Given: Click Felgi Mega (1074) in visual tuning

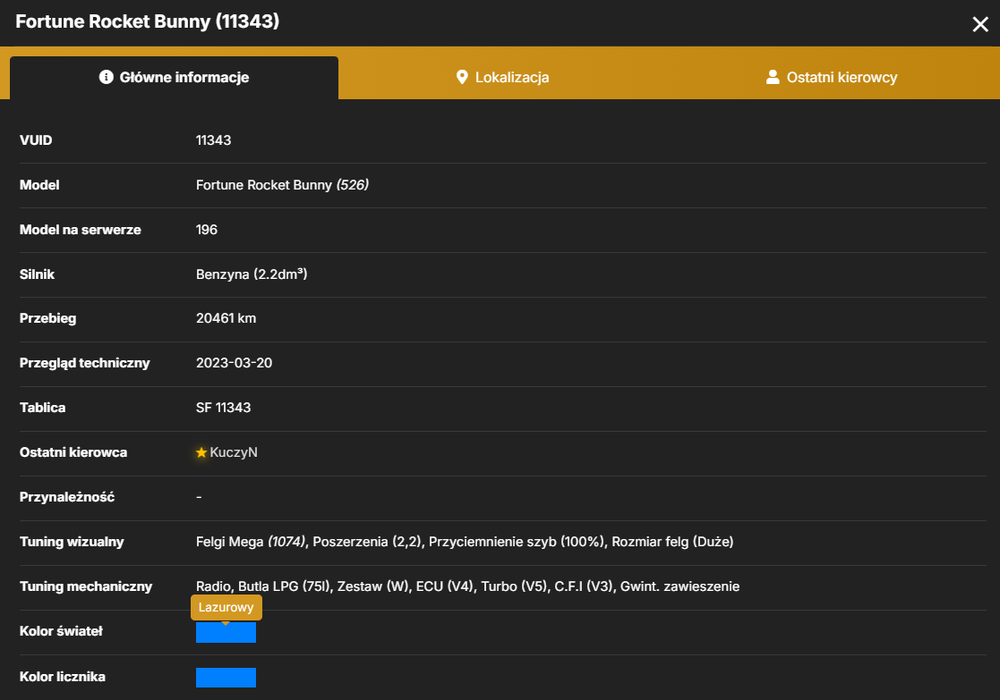Looking at the screenshot, I should point(251,541).
